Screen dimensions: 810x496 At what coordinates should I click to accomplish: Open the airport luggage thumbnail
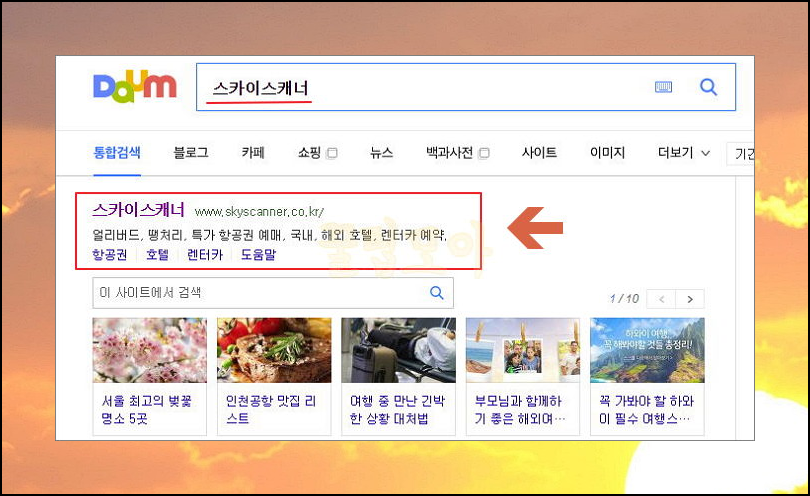399,350
